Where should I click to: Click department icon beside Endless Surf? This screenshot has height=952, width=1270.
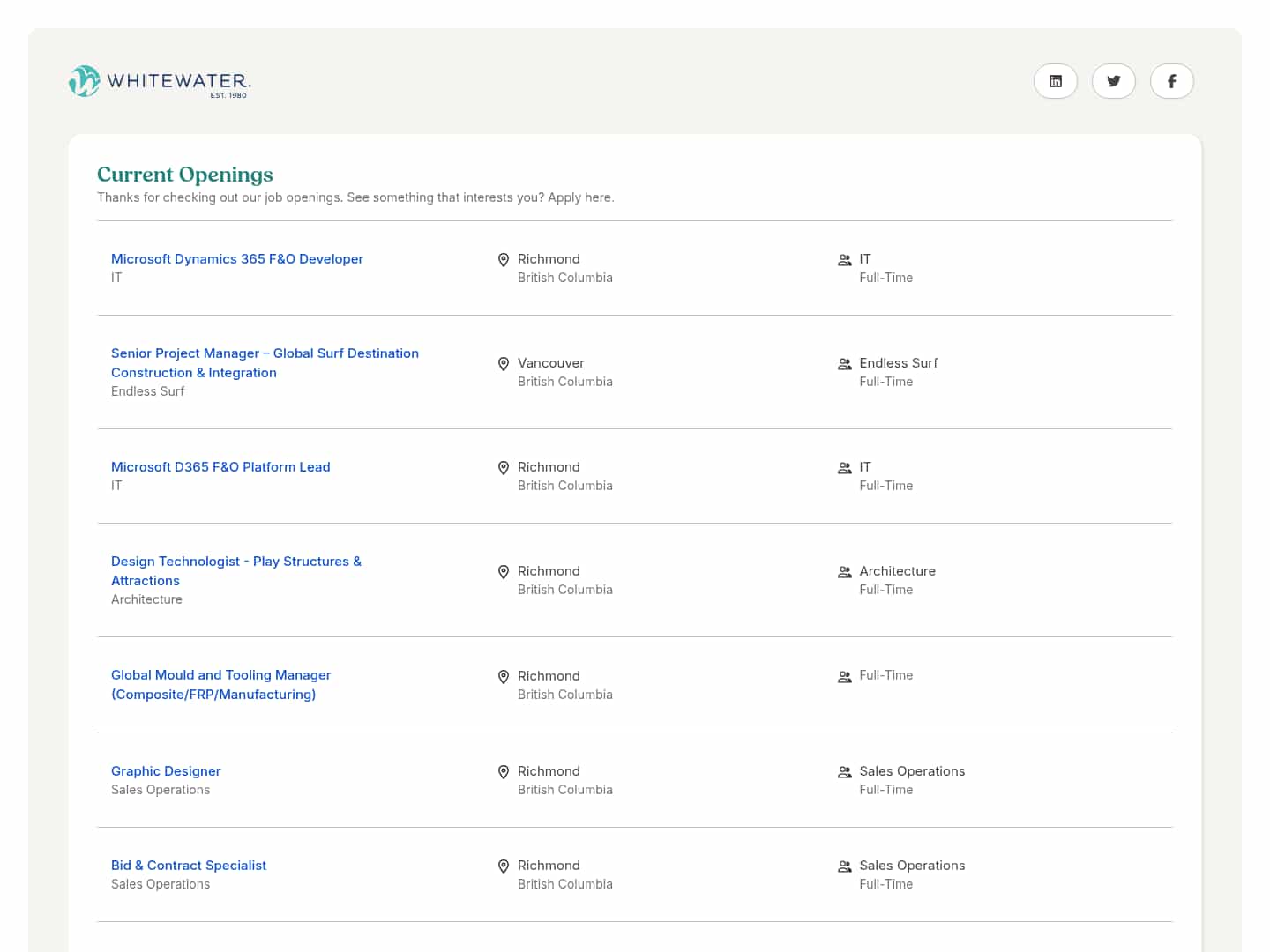click(845, 364)
